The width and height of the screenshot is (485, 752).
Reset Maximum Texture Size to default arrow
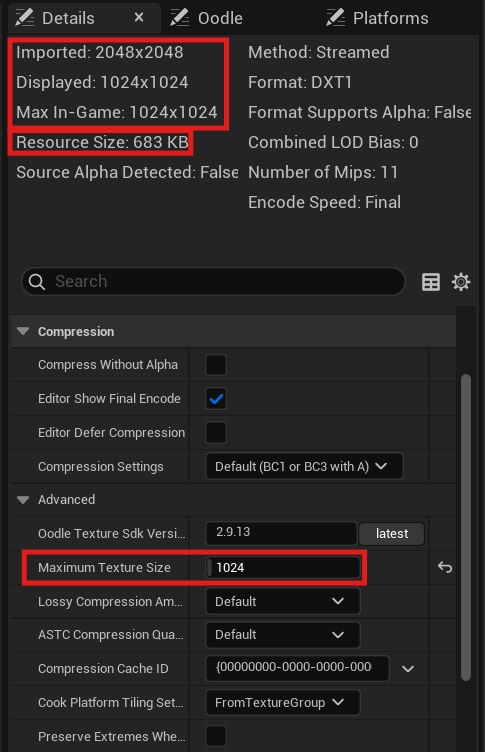tap(445, 567)
